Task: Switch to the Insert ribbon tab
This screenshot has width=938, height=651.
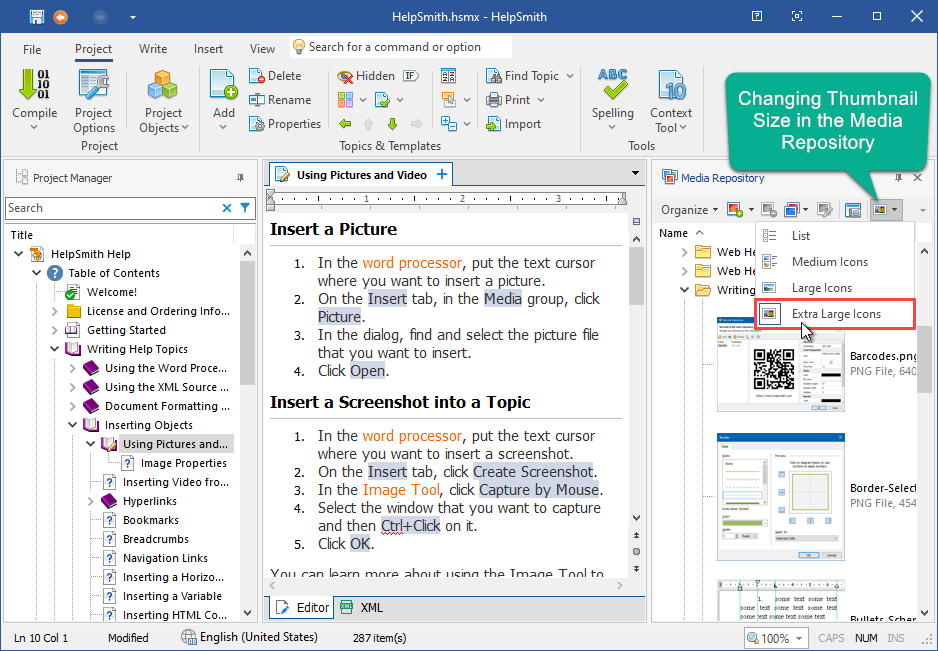Action: click(208, 49)
